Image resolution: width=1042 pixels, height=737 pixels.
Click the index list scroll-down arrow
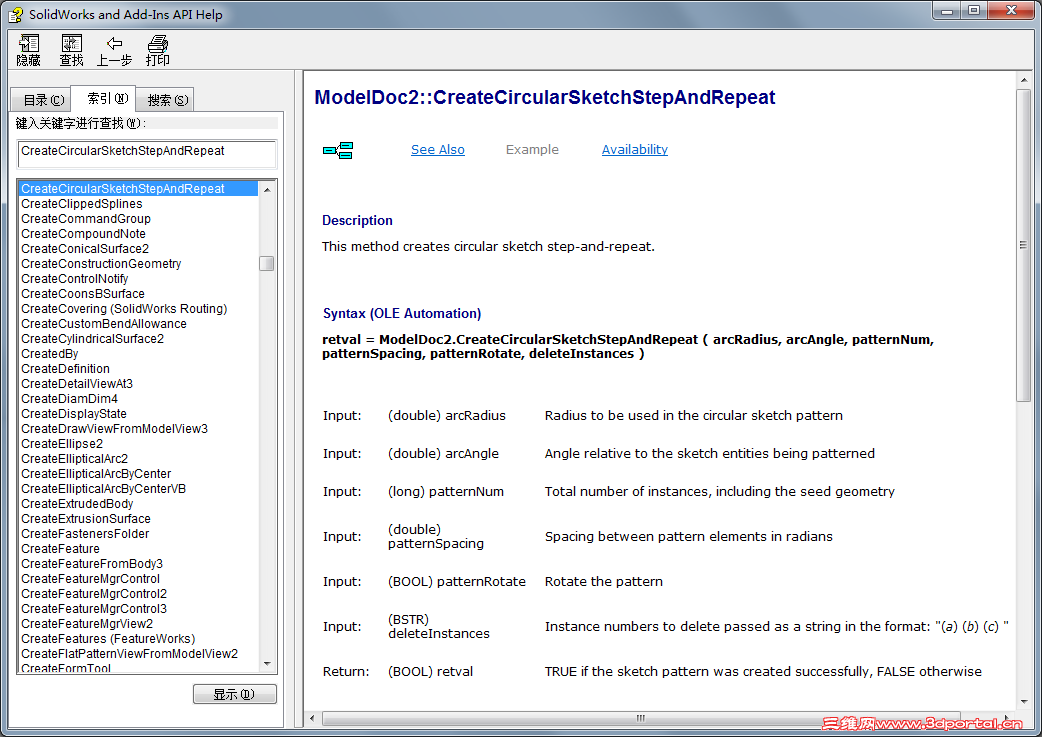pyautogui.click(x=267, y=663)
